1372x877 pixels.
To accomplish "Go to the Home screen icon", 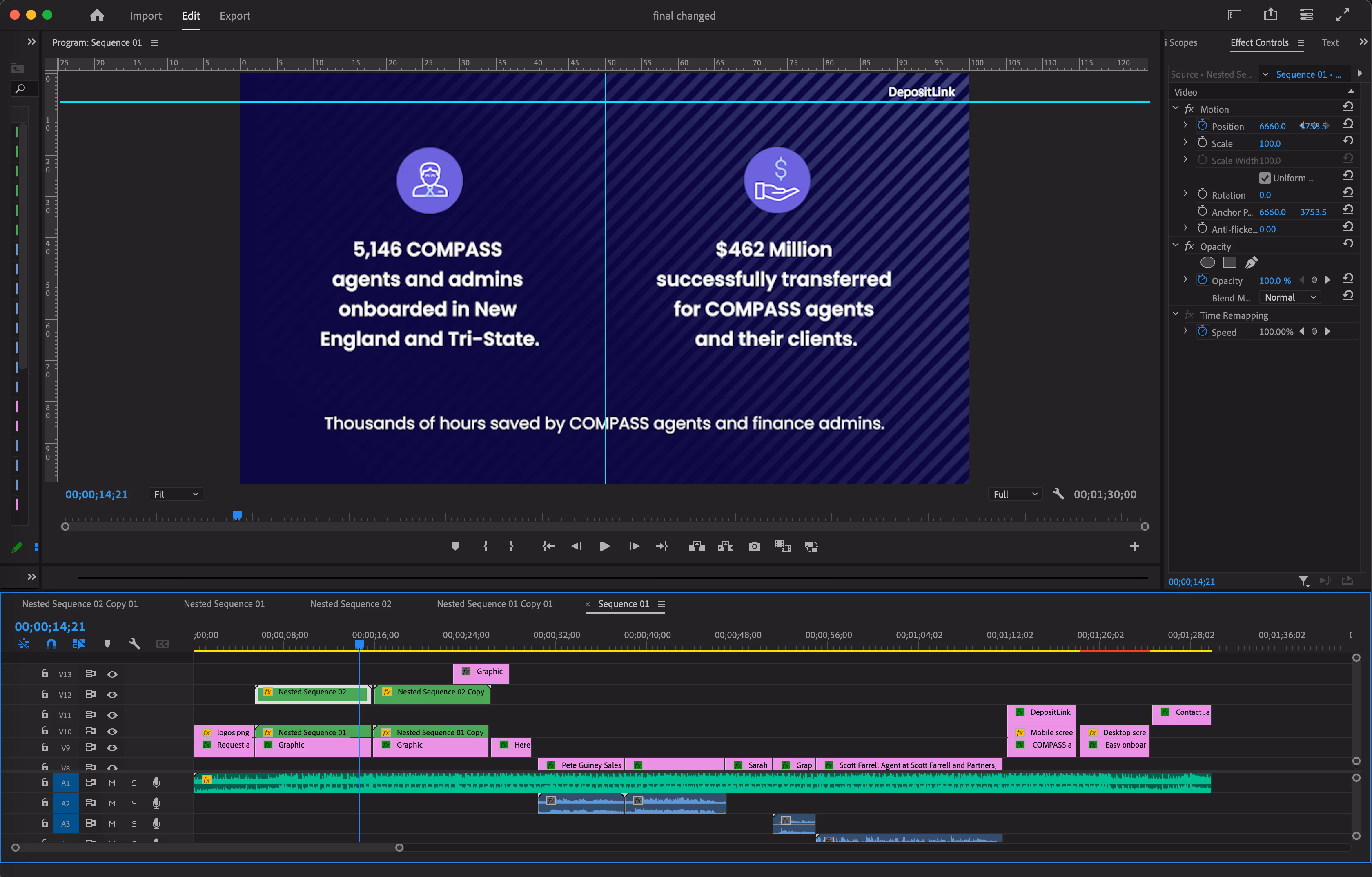I will click(97, 16).
